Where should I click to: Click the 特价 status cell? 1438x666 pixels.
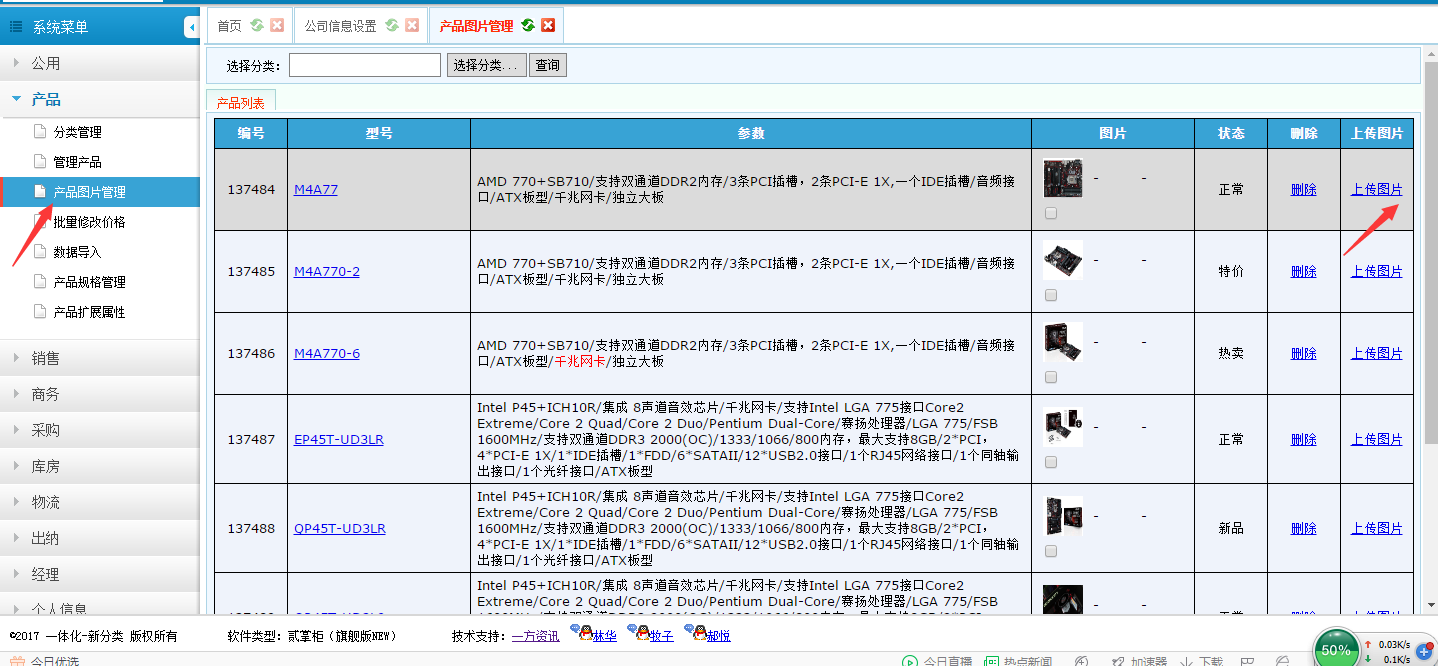[x=1231, y=271]
